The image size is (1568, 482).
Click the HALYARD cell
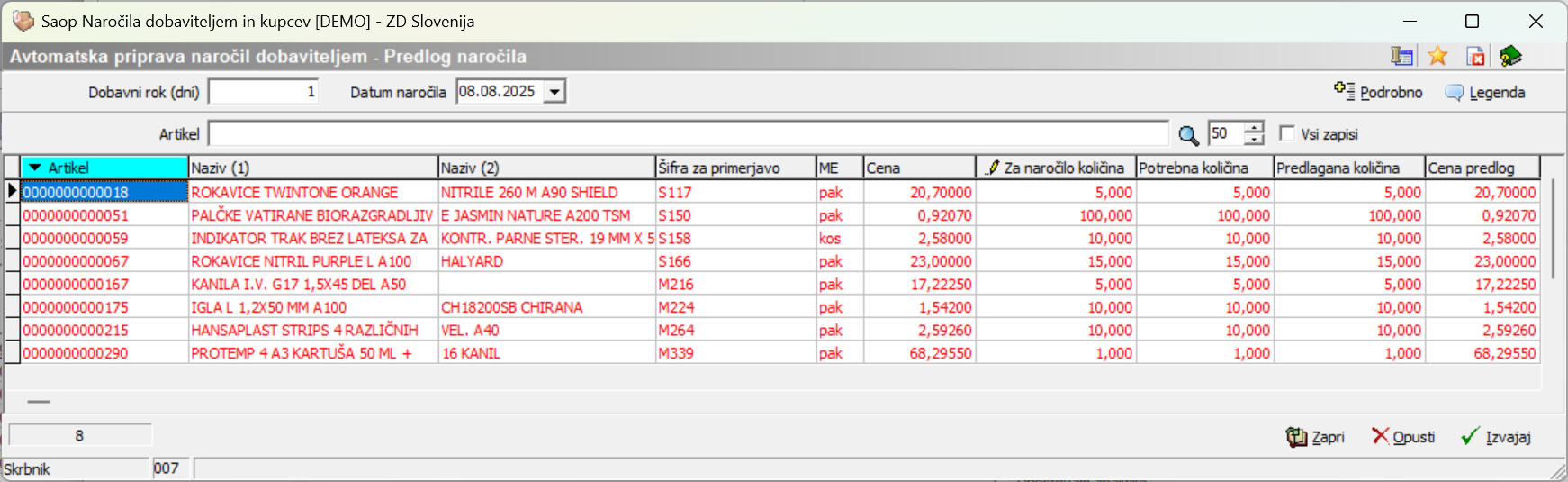(546, 261)
